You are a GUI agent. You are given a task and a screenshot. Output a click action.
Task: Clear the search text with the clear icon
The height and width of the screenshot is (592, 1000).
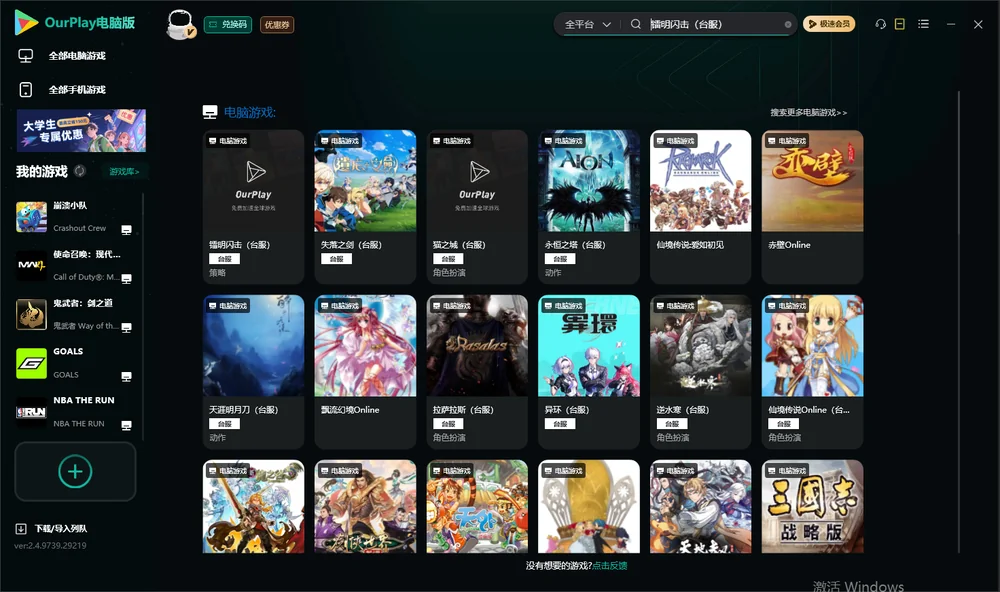tap(788, 24)
